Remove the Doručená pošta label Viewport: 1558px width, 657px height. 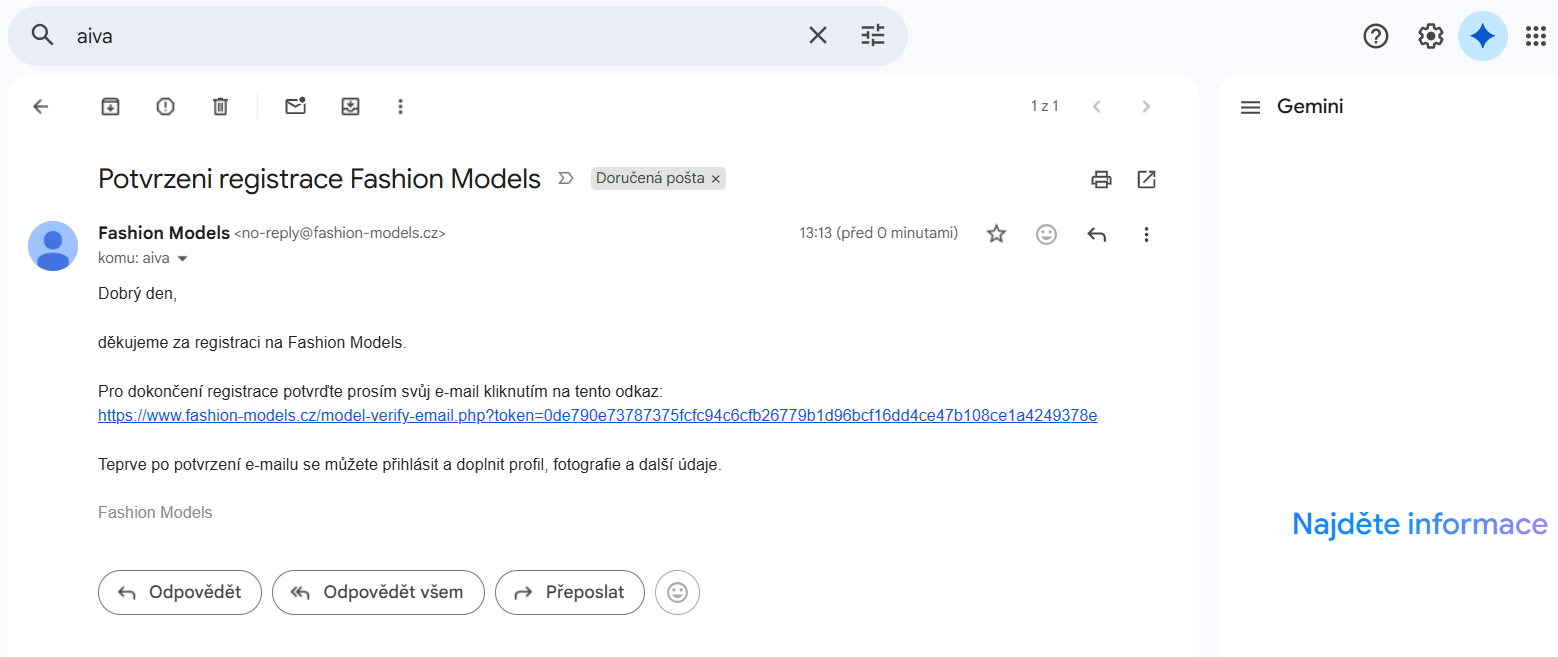(715, 179)
